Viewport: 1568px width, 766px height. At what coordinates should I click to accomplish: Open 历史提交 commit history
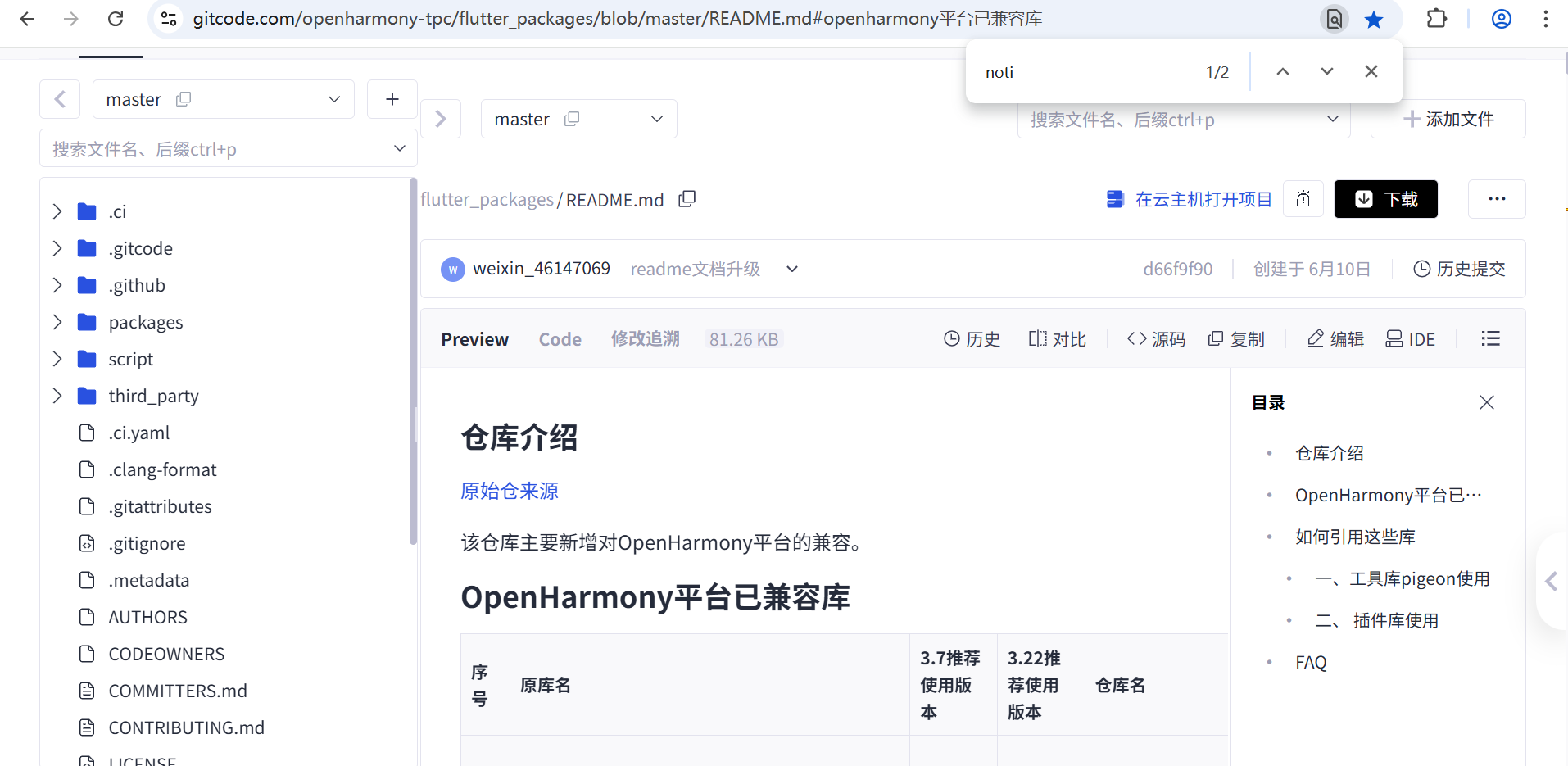click(x=1460, y=269)
